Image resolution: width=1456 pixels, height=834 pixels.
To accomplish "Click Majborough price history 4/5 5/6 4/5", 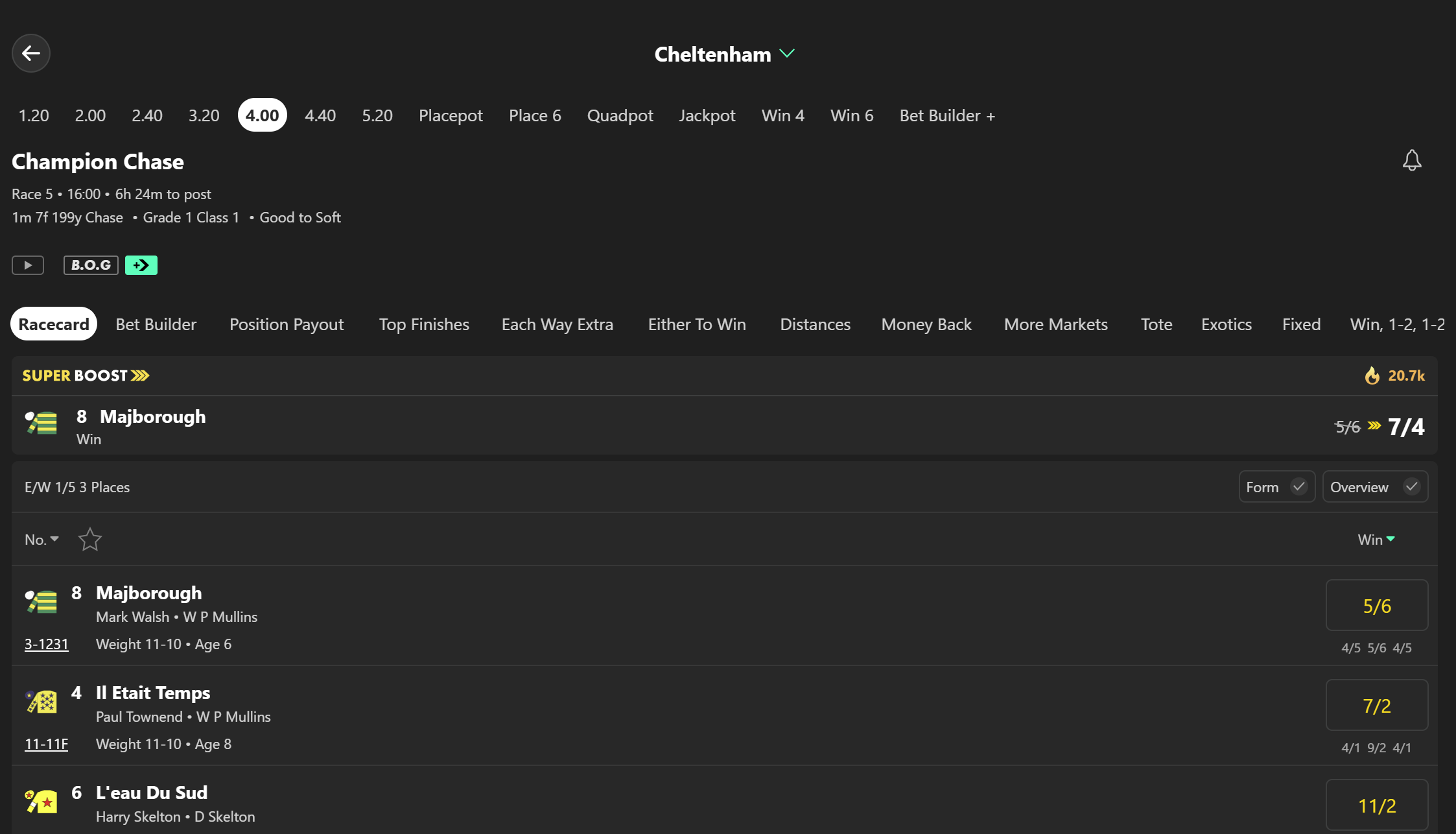I will click(x=1377, y=648).
